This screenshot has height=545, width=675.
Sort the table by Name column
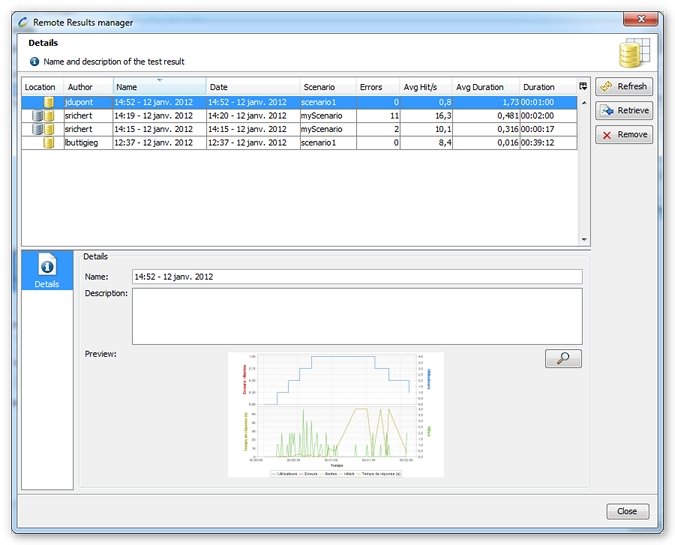(159, 87)
